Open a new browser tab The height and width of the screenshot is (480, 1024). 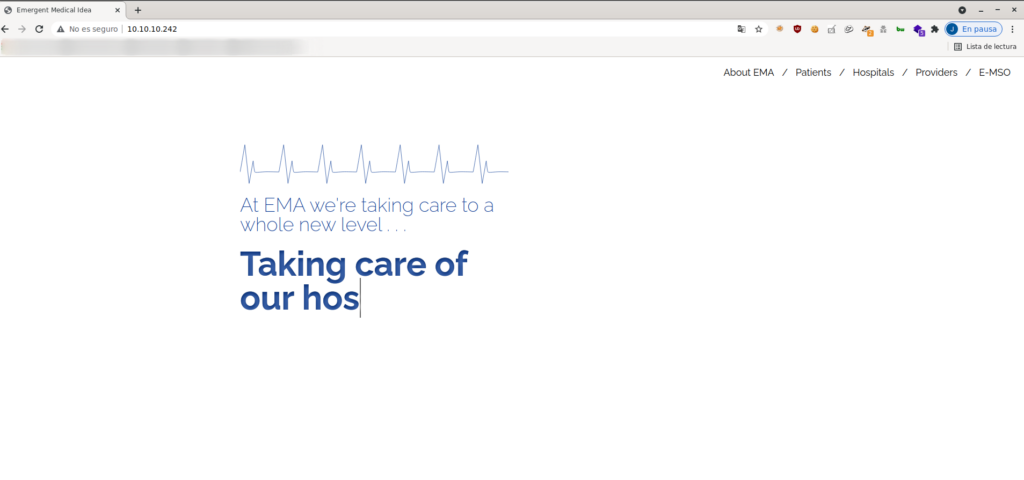138,10
